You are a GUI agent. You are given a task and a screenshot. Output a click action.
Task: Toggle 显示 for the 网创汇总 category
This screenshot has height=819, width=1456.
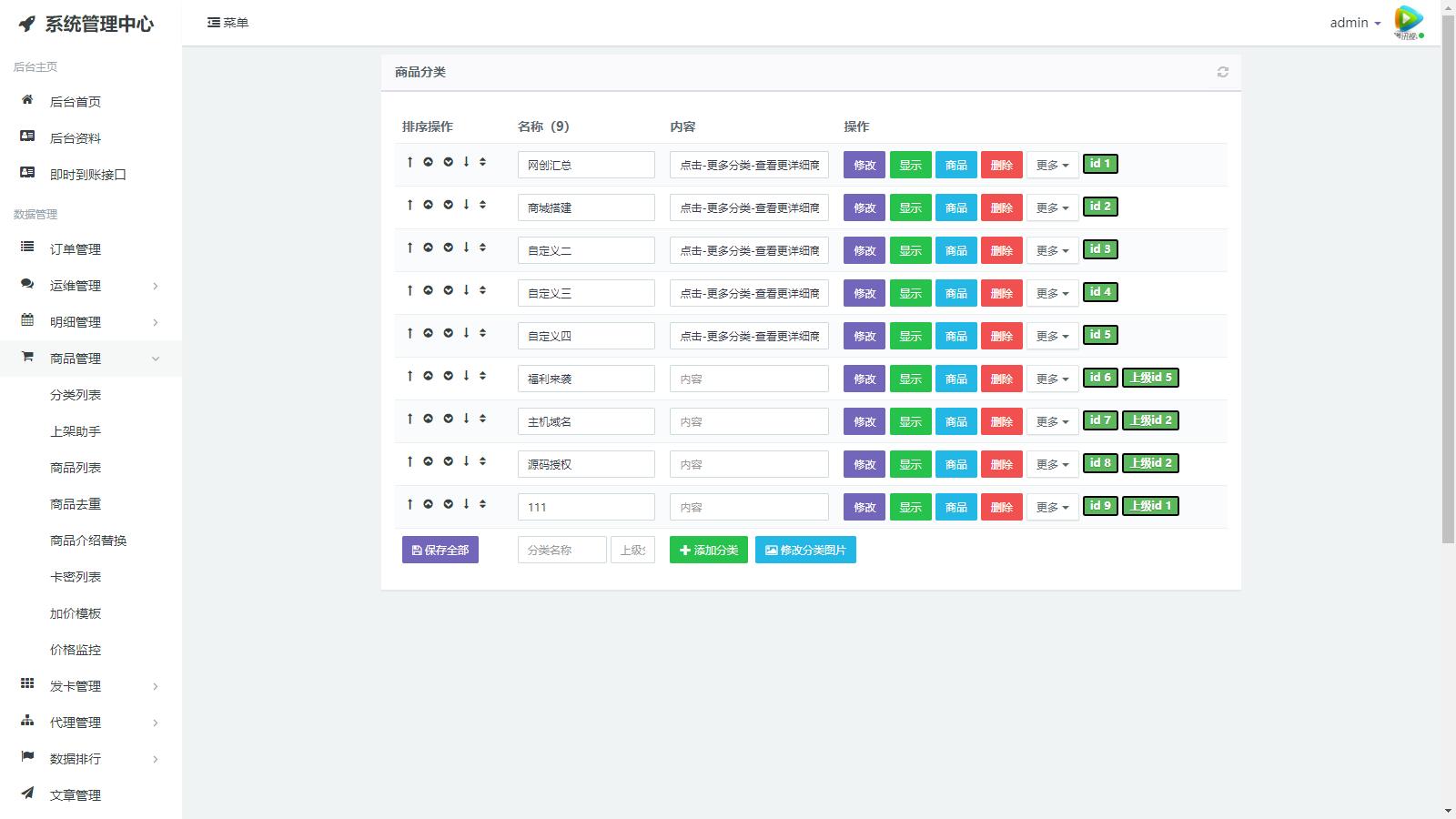[x=911, y=165]
